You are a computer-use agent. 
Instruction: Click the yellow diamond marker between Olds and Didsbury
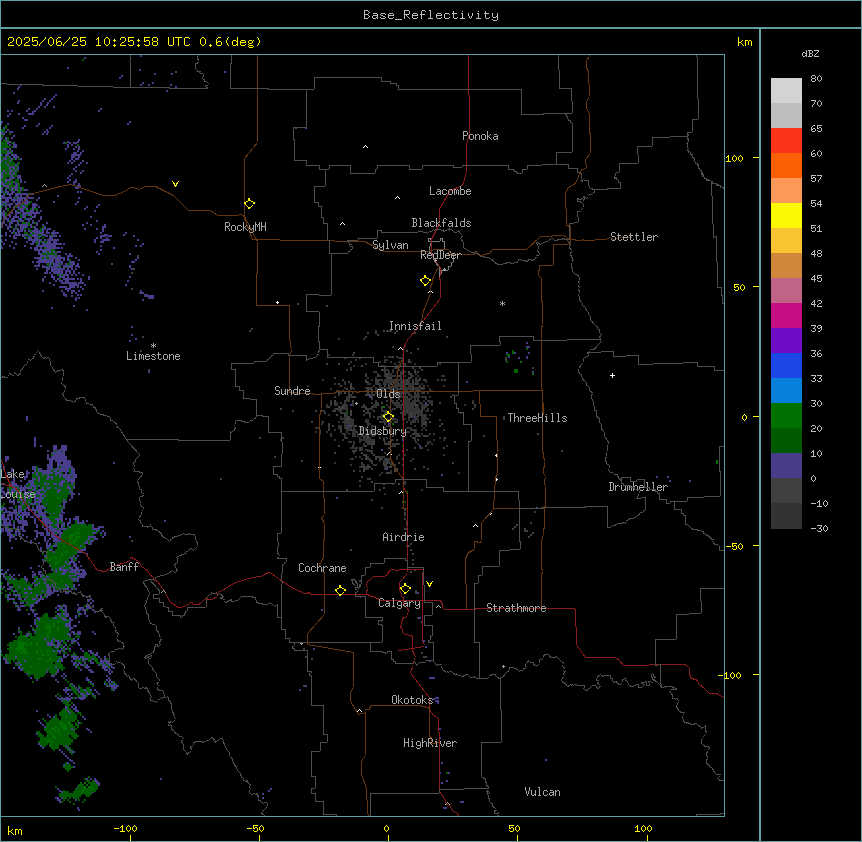388,417
